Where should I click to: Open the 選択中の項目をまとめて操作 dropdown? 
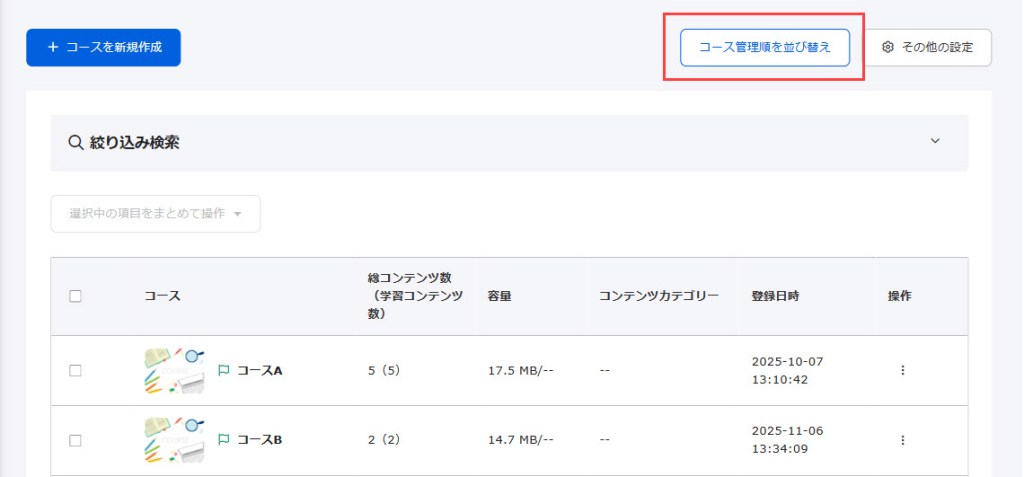(155, 214)
